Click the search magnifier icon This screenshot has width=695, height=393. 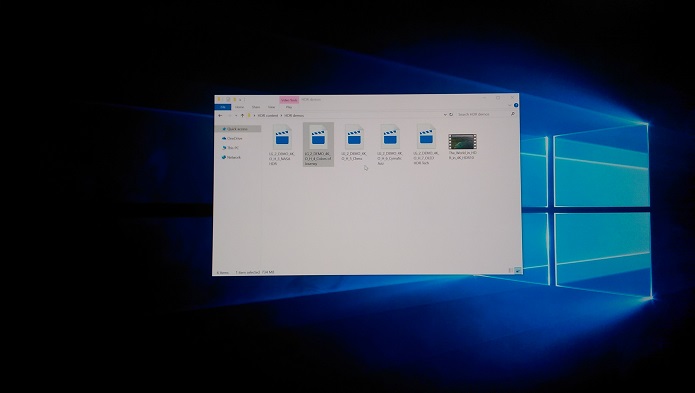pos(513,114)
